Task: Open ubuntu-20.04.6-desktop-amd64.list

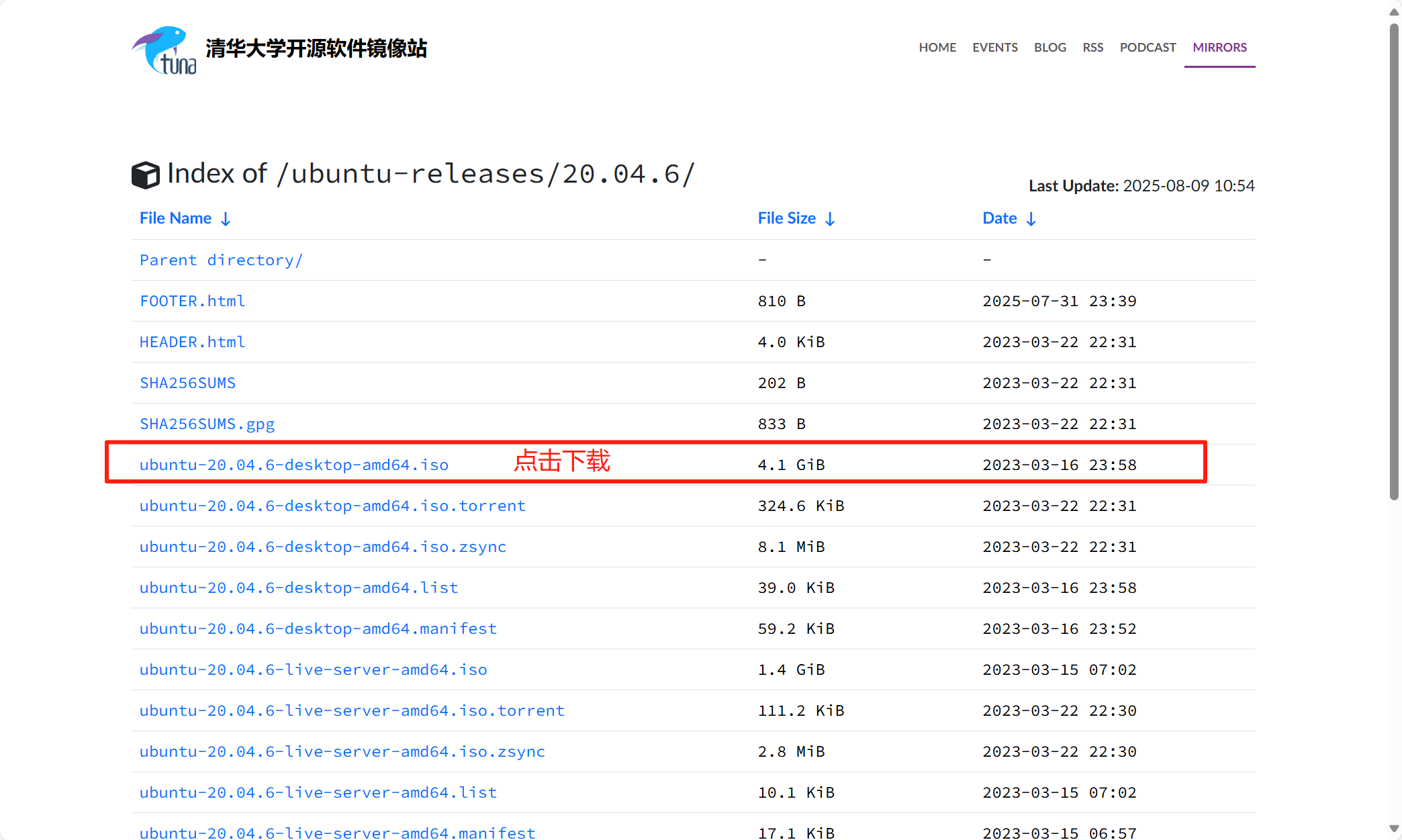Action: point(299,588)
